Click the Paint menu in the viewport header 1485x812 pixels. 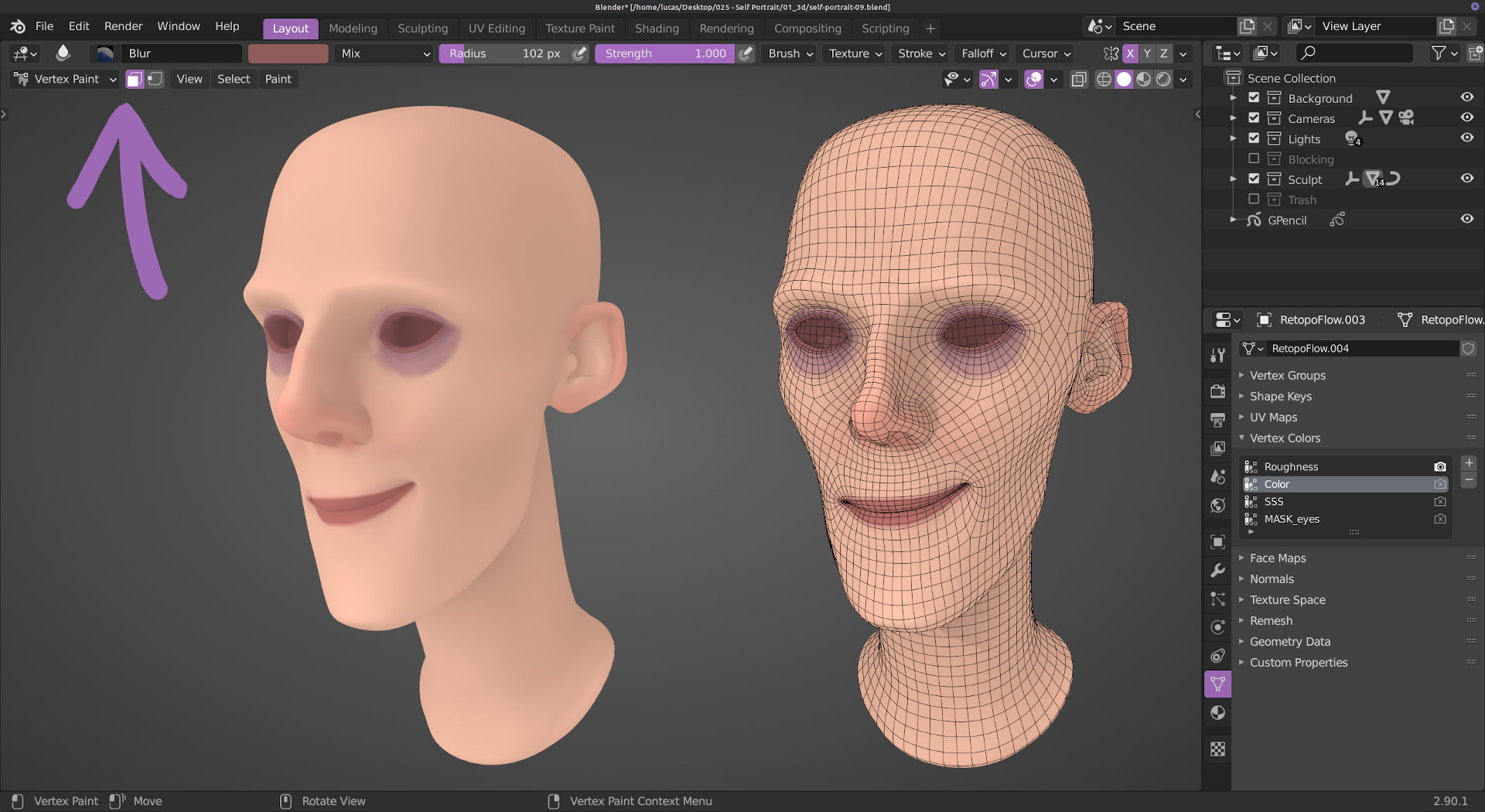coord(278,79)
